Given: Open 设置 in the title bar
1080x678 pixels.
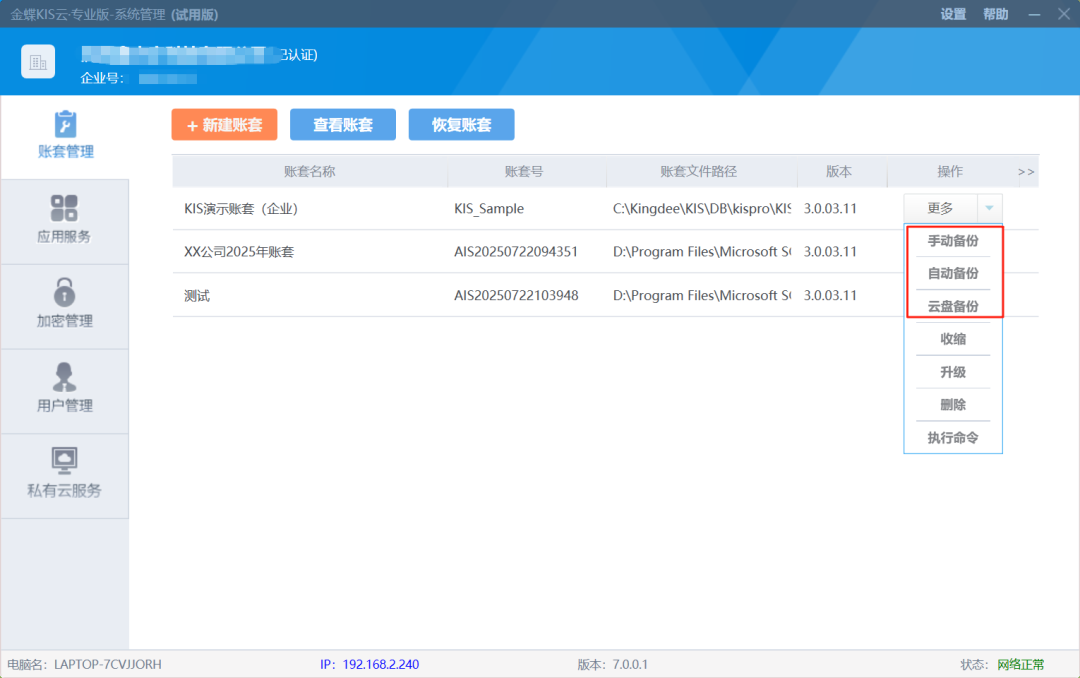Looking at the screenshot, I should coord(953,14).
